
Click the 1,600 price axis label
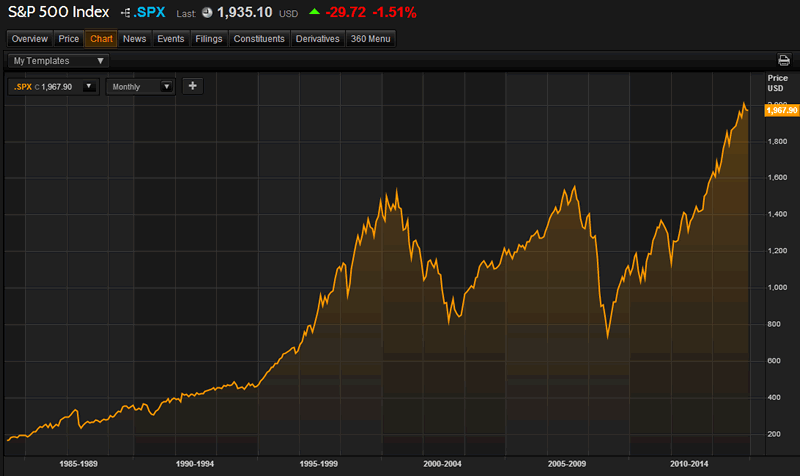778,178
